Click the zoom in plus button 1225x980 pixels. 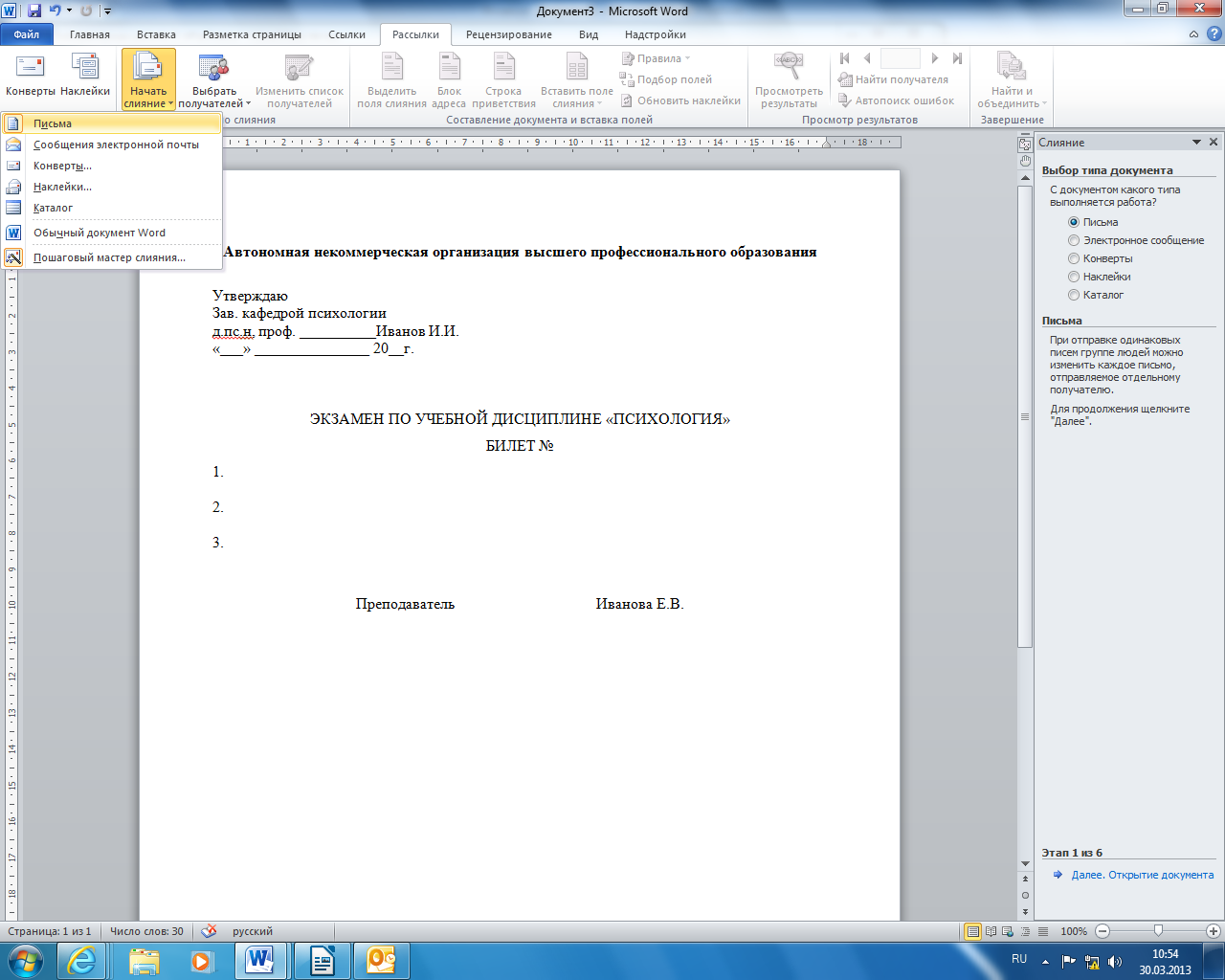click(1214, 931)
